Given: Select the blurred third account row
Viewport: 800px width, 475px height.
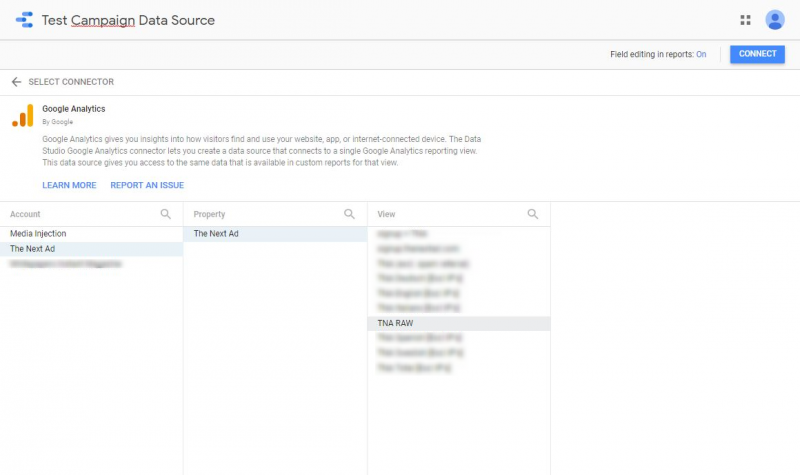Looking at the screenshot, I should [91, 264].
